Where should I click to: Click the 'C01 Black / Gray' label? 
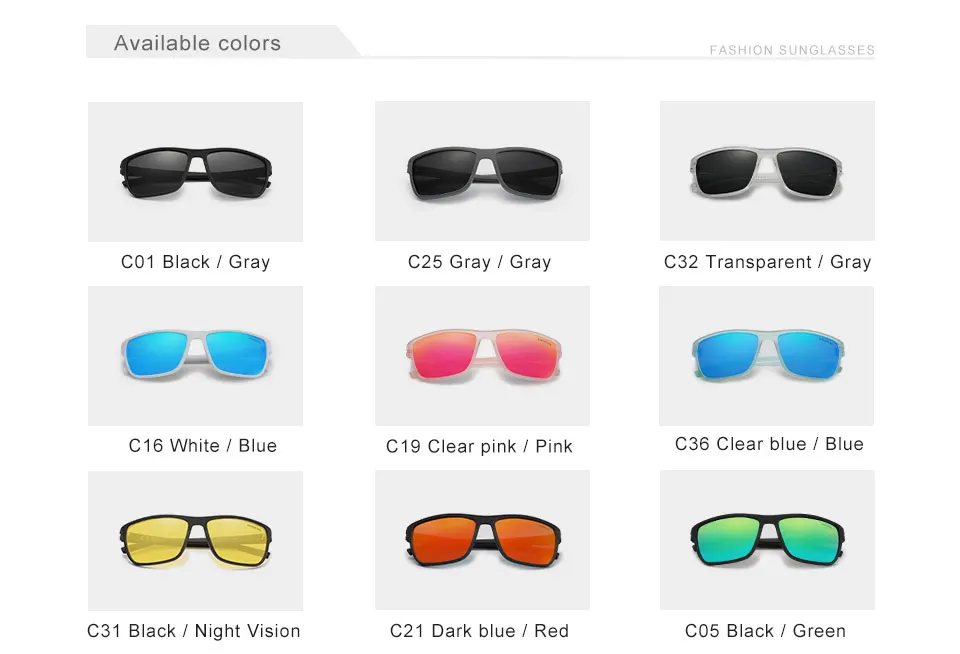click(x=196, y=262)
